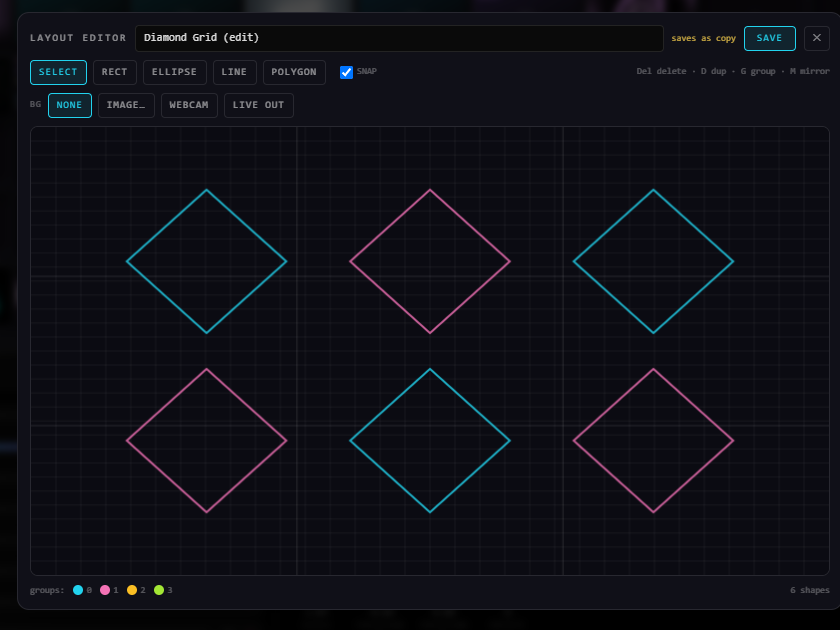Select green group 3 swatch
Screen dimensions: 840x630
pyautogui.click(x=159, y=590)
